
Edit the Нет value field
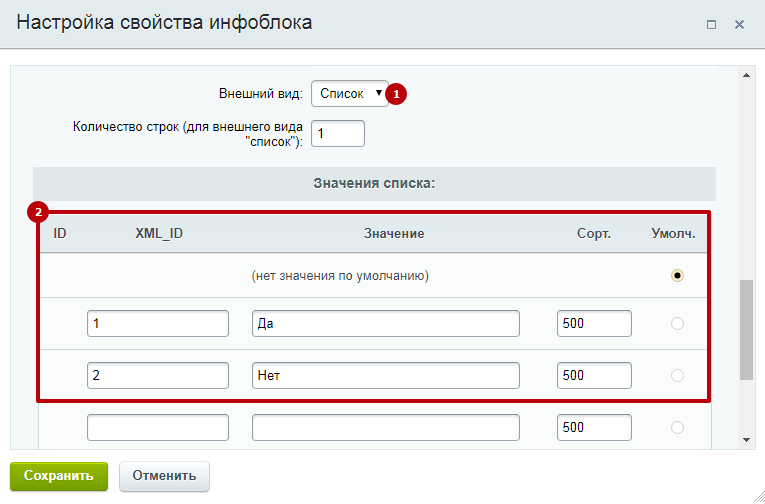pyautogui.click(x=385, y=375)
